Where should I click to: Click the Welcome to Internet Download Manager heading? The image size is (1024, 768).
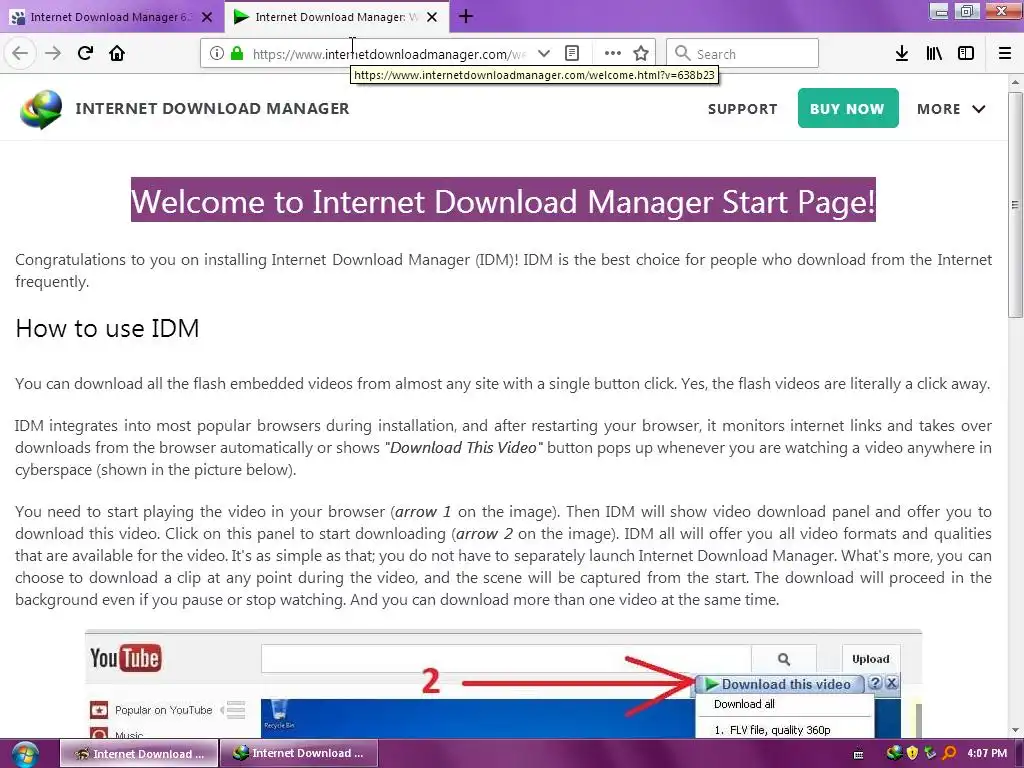(503, 200)
